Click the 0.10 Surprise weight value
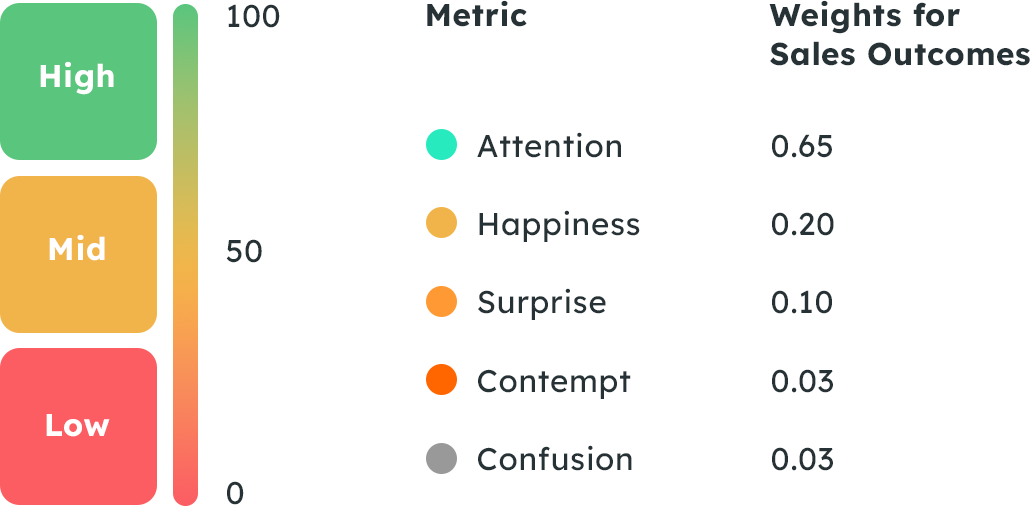This screenshot has height=506, width=1030. coord(802,302)
